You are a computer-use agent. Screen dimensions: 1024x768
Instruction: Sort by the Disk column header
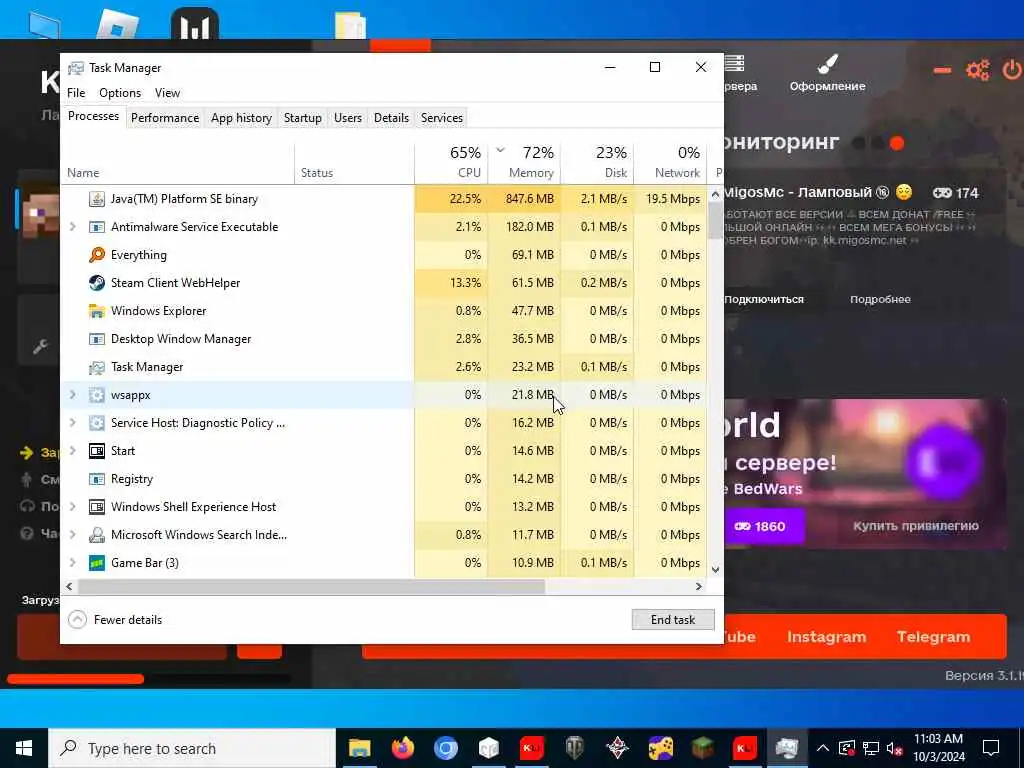[597, 162]
